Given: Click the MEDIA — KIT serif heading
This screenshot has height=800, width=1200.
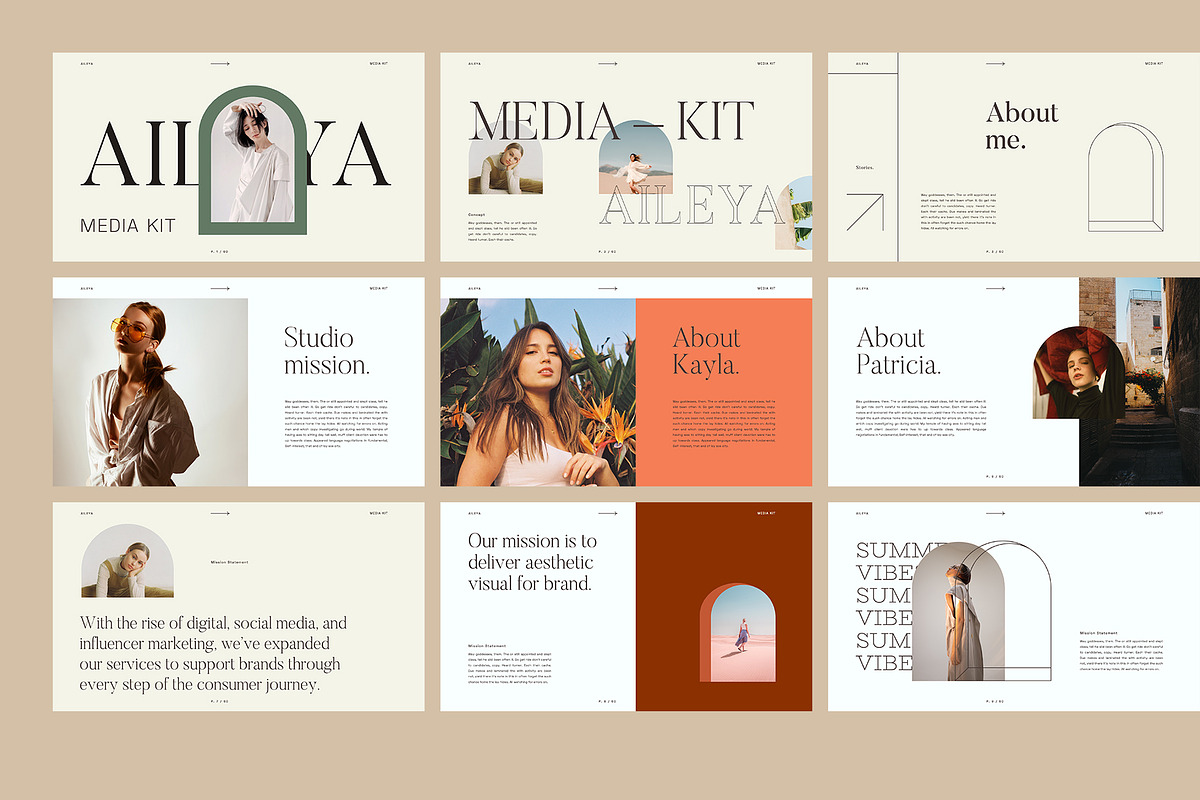Looking at the screenshot, I should [x=612, y=121].
